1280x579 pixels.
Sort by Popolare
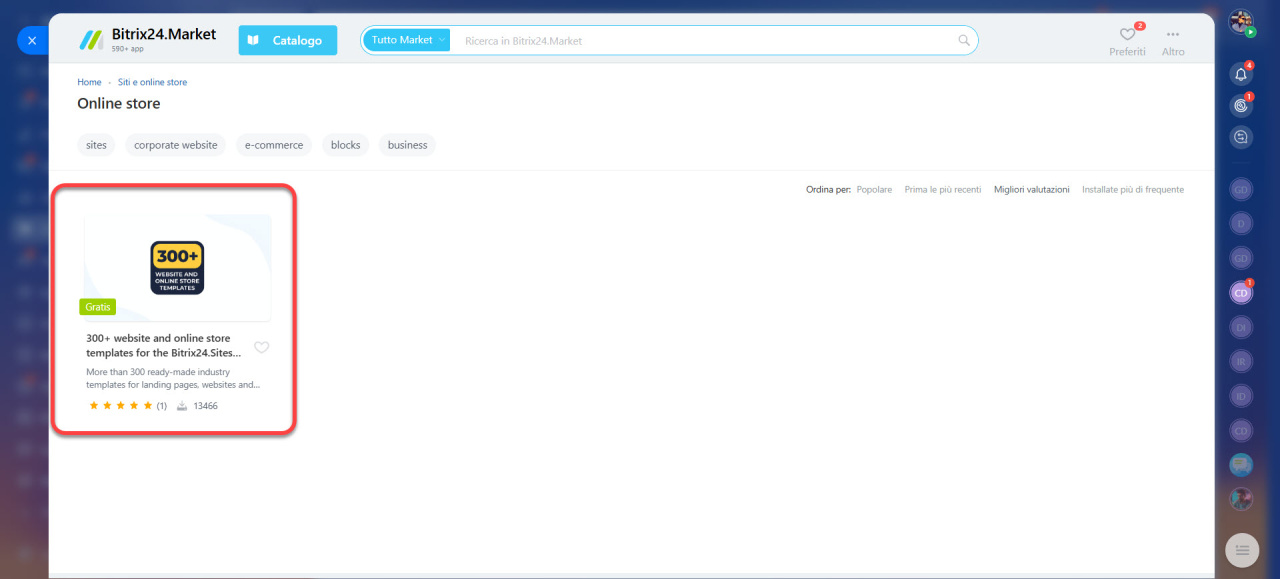874,189
